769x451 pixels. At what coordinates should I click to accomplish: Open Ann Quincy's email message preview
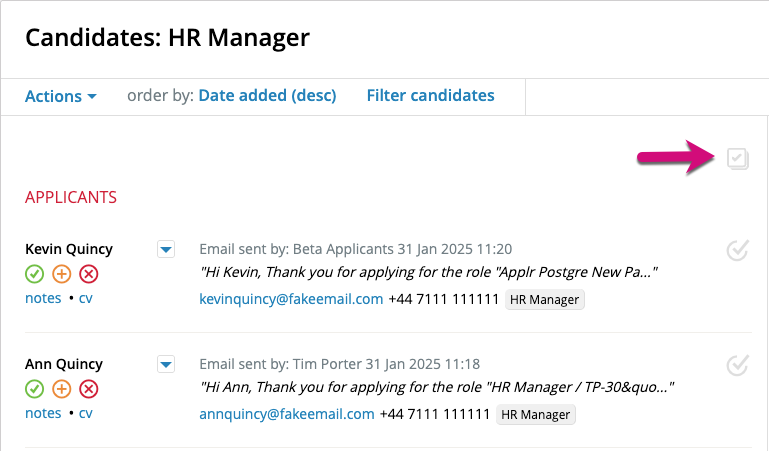pos(437,387)
